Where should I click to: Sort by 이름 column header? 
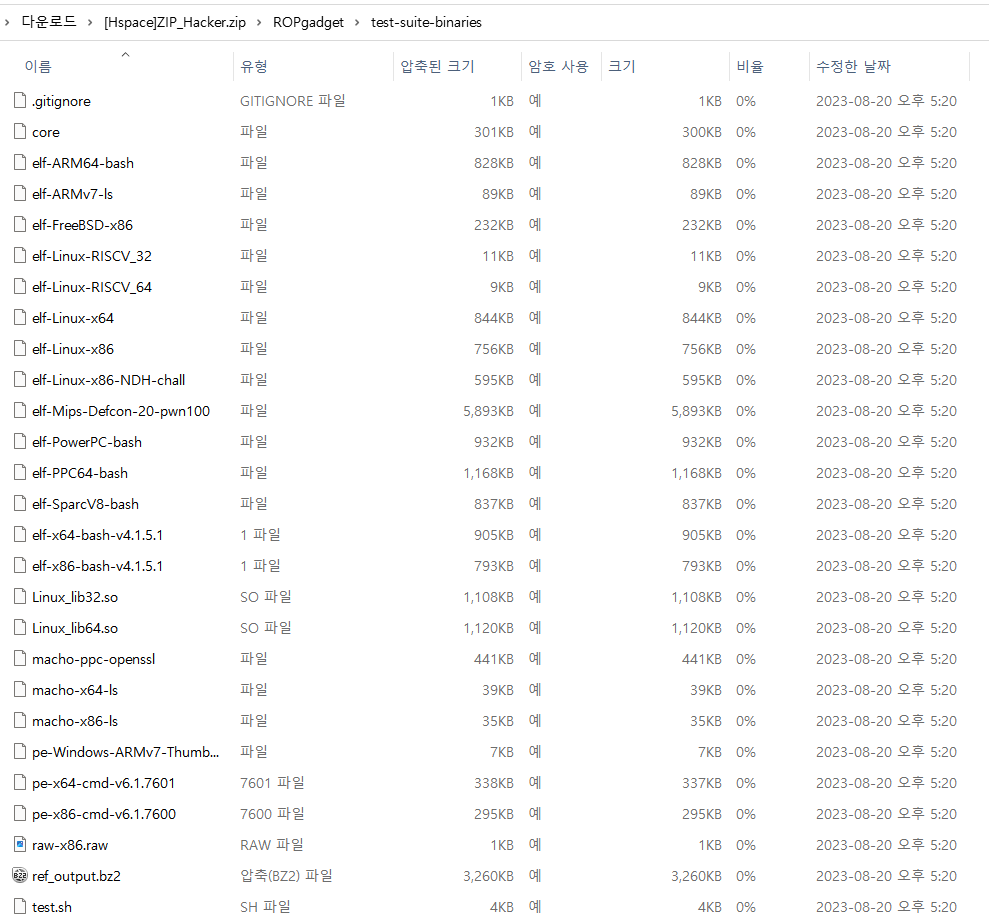point(38,66)
